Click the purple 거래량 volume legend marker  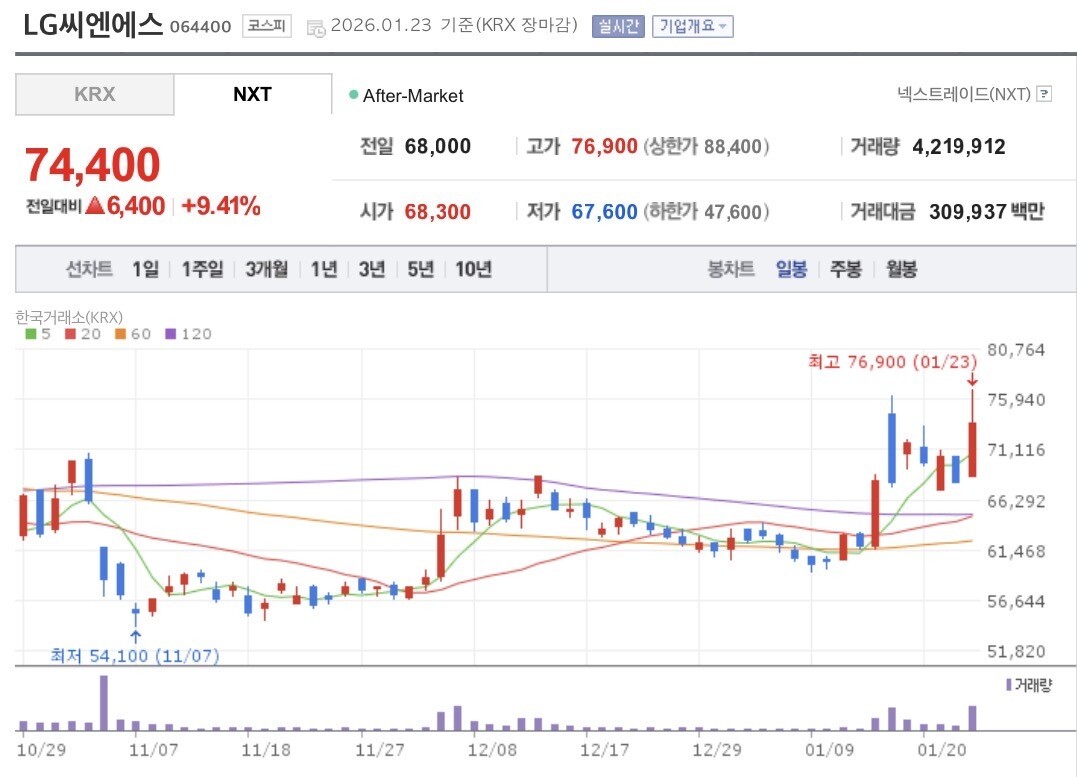(x=1008, y=685)
